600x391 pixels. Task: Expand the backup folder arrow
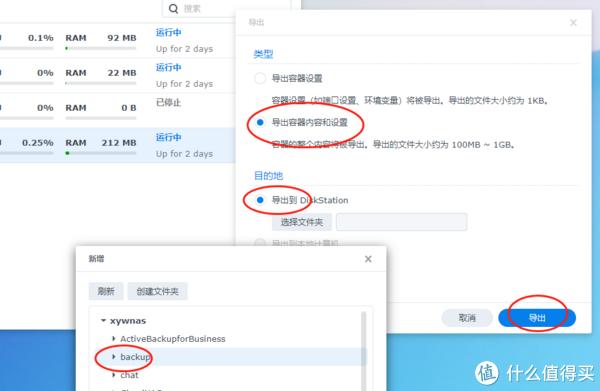pyautogui.click(x=113, y=357)
